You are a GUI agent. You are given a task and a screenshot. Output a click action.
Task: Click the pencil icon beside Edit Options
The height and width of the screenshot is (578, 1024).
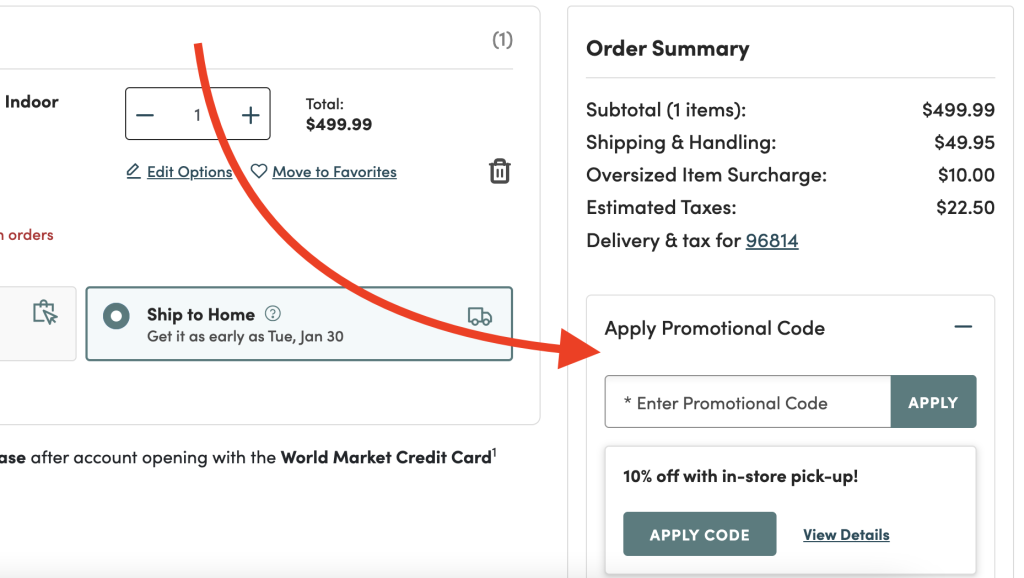tap(133, 172)
